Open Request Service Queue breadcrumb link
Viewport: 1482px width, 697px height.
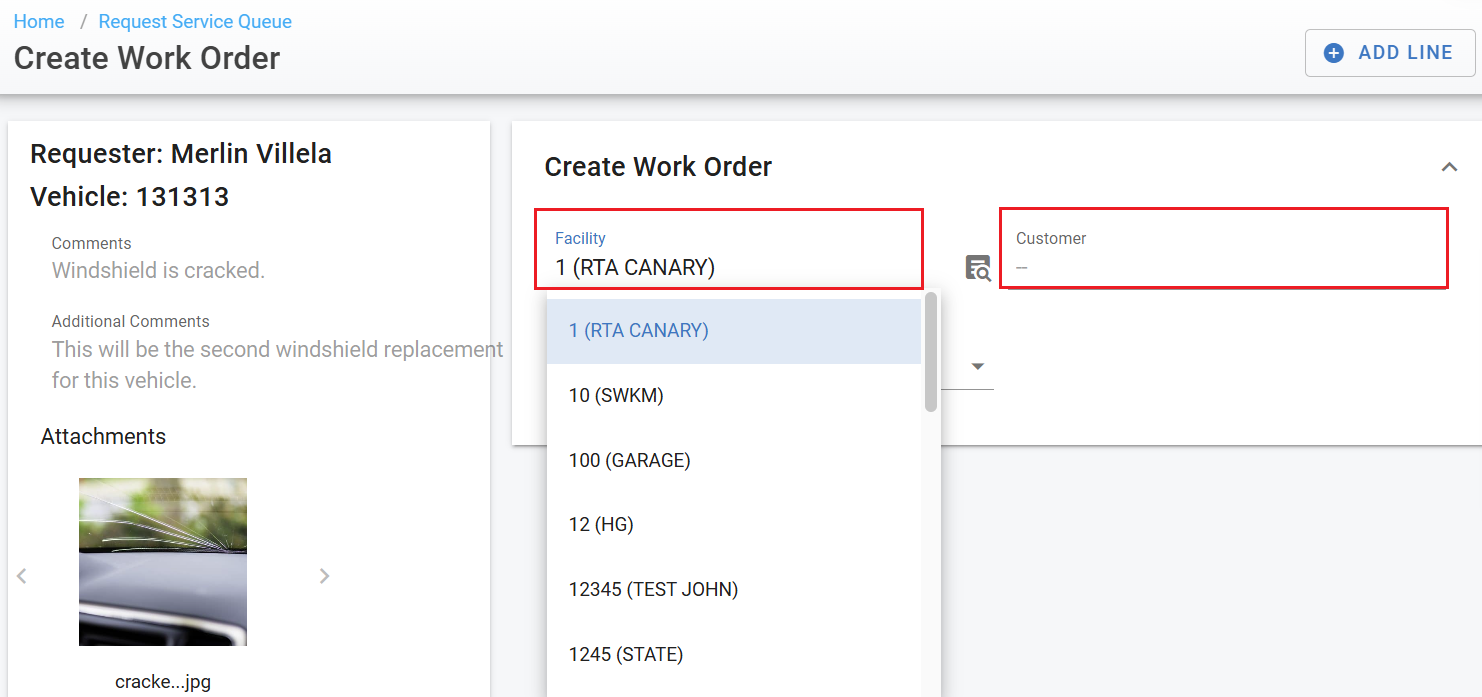tap(195, 21)
